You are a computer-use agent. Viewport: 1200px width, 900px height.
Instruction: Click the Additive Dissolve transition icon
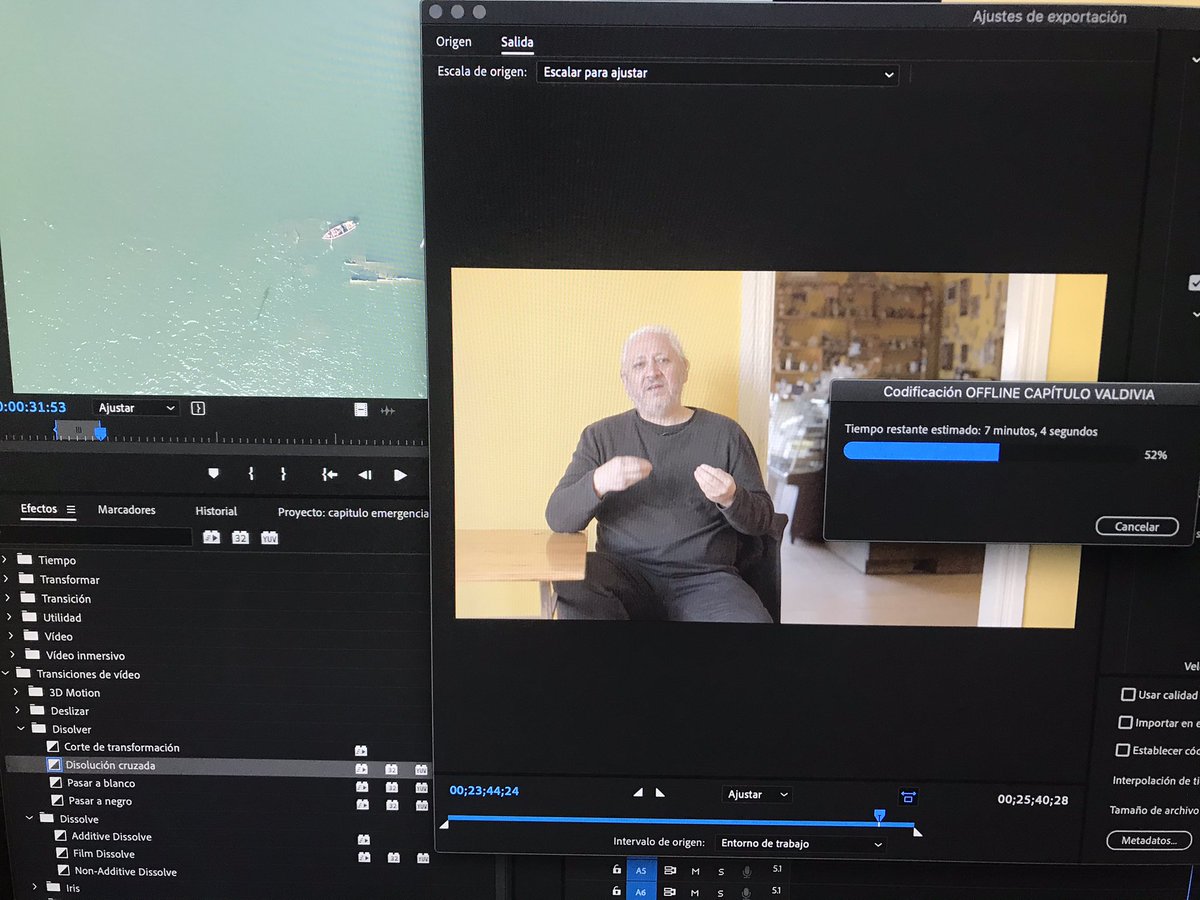coord(61,836)
